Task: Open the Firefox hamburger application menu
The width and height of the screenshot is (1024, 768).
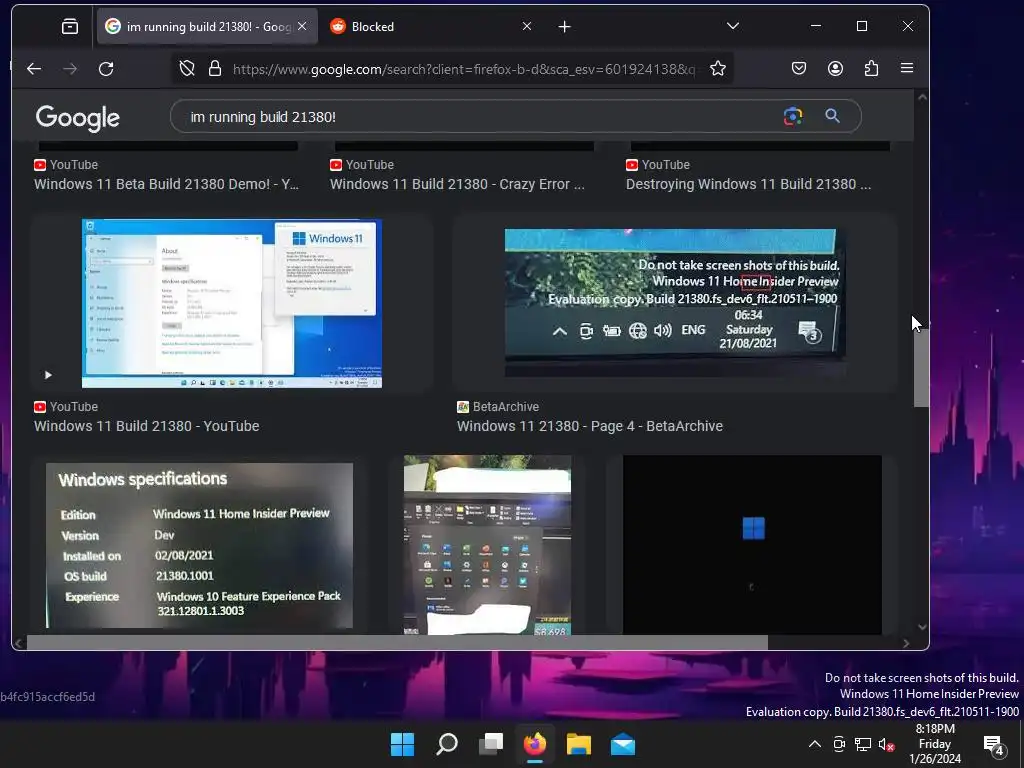Action: tap(906, 68)
